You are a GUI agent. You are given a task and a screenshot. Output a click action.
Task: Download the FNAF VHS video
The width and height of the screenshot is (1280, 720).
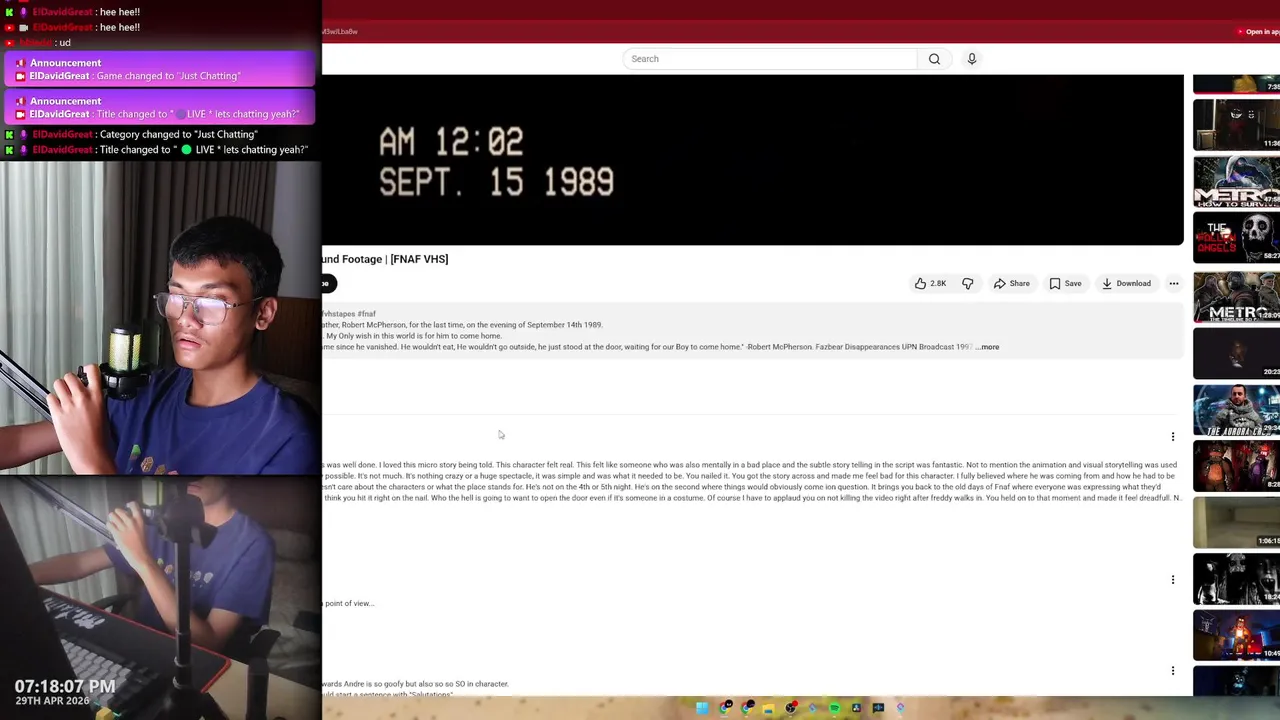pos(1126,284)
